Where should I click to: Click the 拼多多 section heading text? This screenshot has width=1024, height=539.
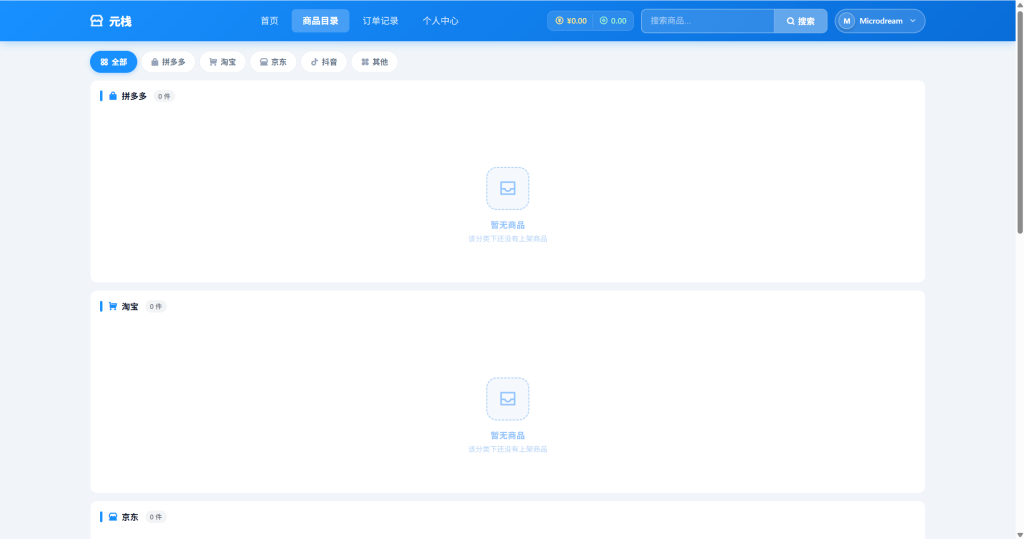pyautogui.click(x=134, y=96)
